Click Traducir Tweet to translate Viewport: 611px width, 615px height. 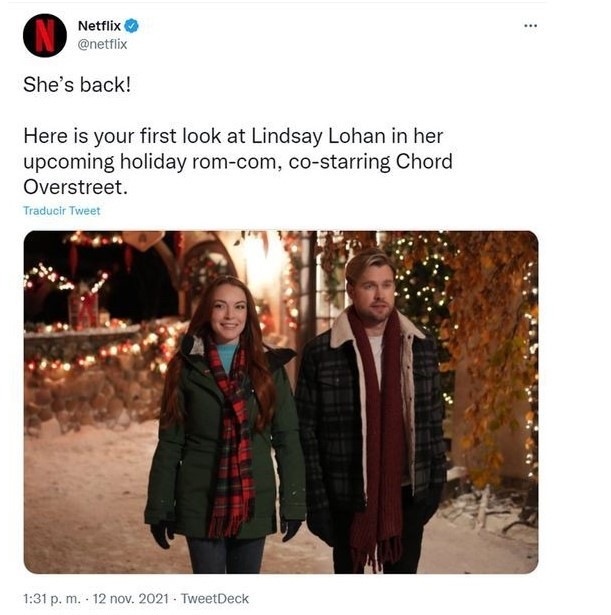(x=62, y=211)
